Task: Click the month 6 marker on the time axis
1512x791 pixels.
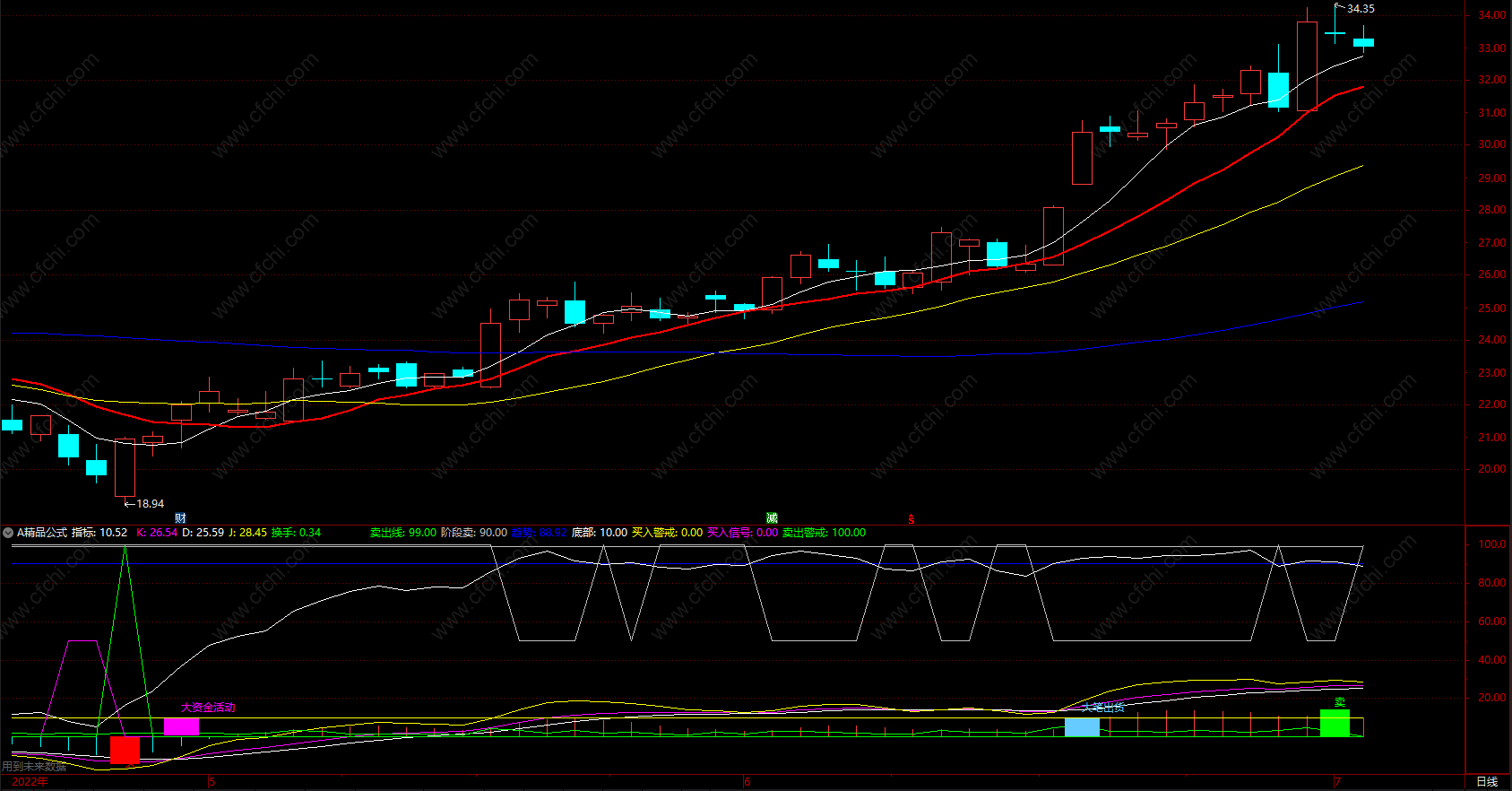Action: [x=747, y=782]
